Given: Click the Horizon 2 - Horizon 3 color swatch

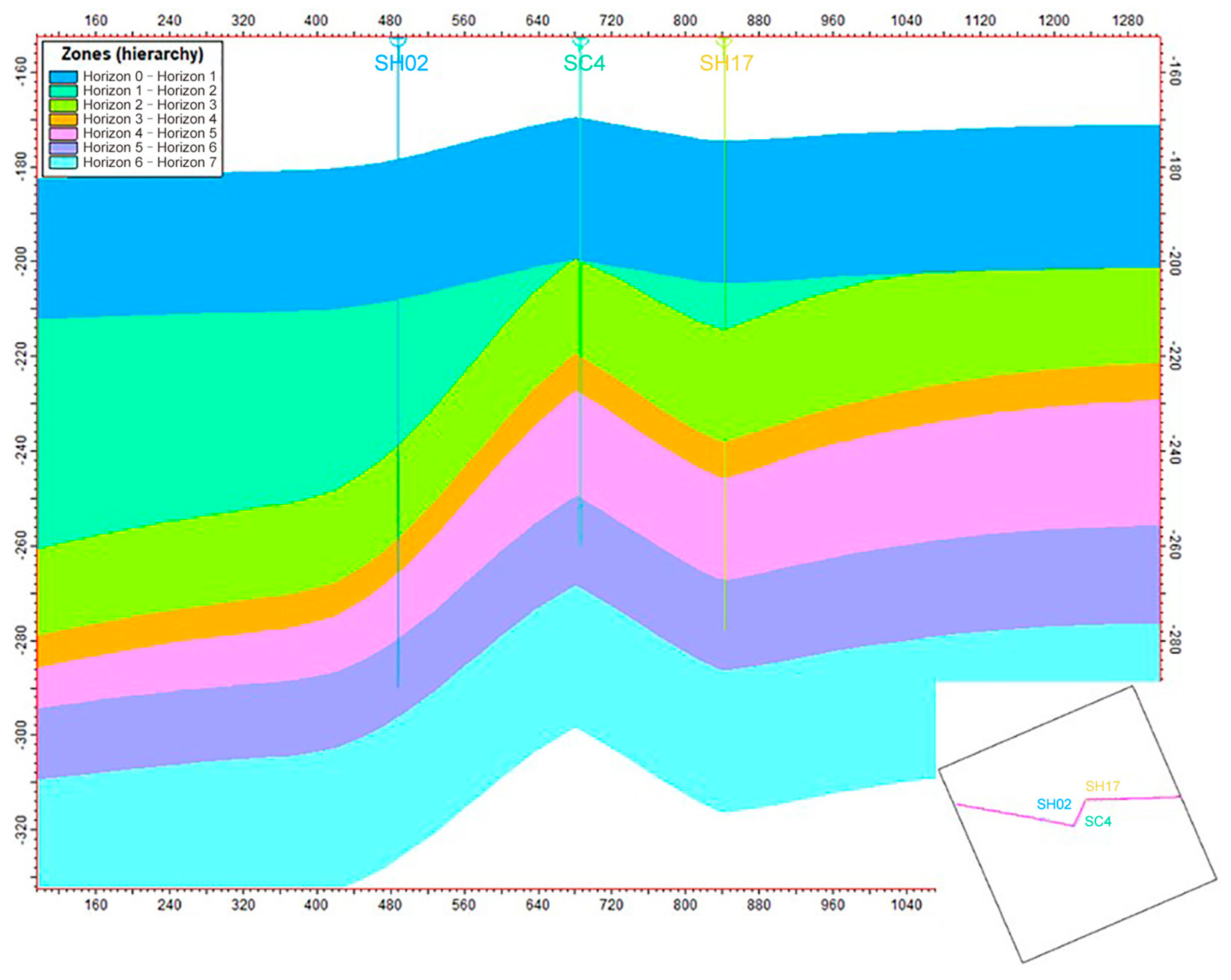Looking at the screenshot, I should point(64,105).
